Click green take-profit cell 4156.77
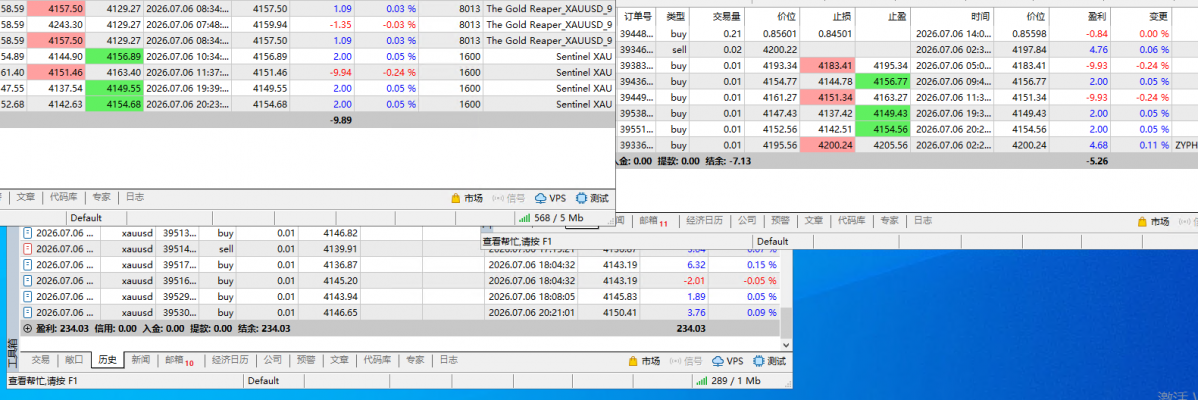 pos(884,81)
